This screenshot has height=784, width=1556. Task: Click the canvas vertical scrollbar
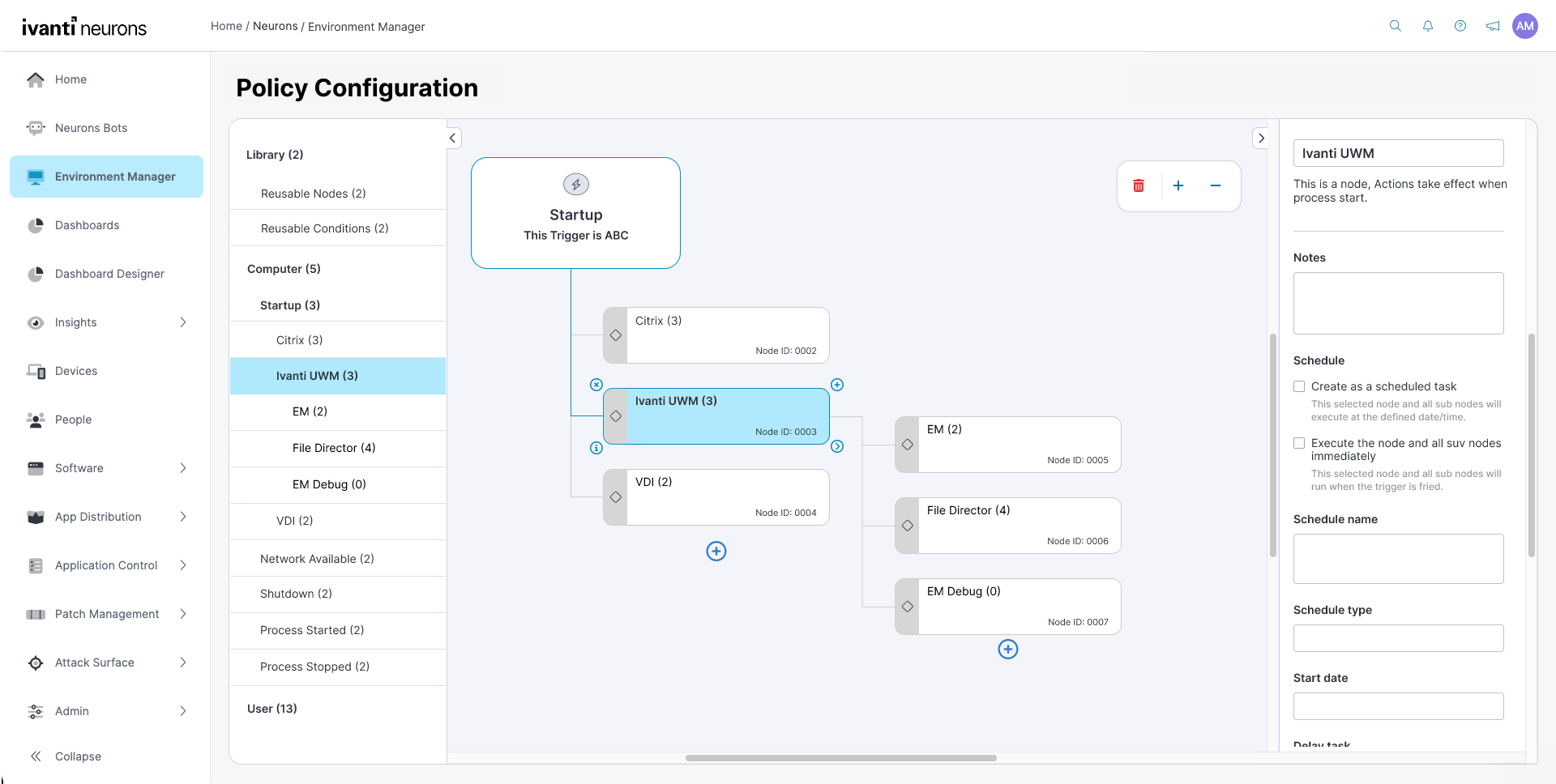pyautogui.click(x=1273, y=445)
